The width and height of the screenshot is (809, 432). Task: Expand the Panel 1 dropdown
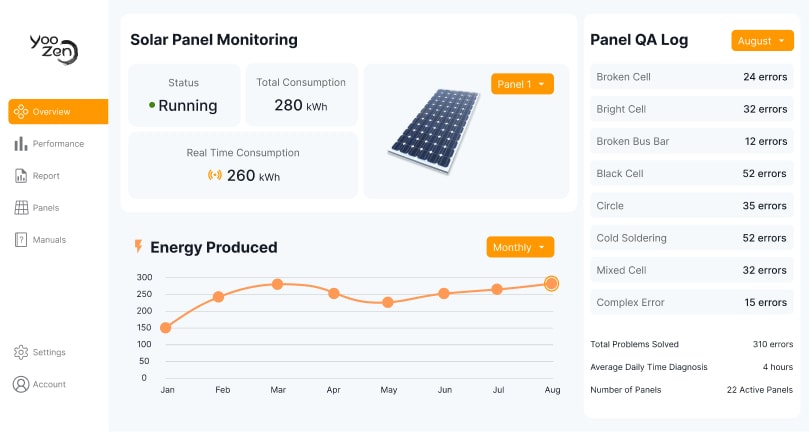(x=522, y=84)
